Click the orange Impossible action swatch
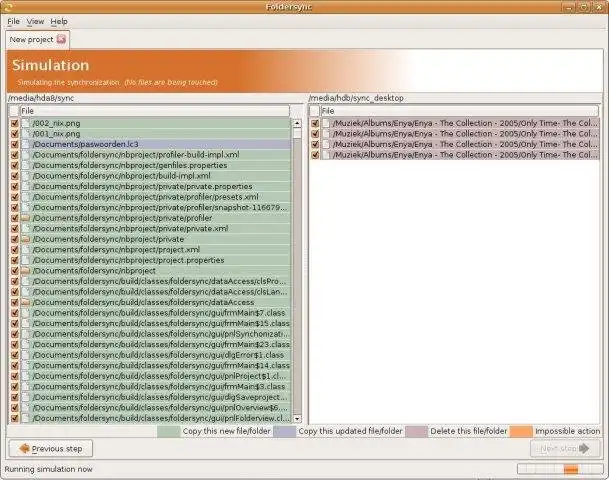Image resolution: width=609 pixels, height=480 pixels. 521,431
